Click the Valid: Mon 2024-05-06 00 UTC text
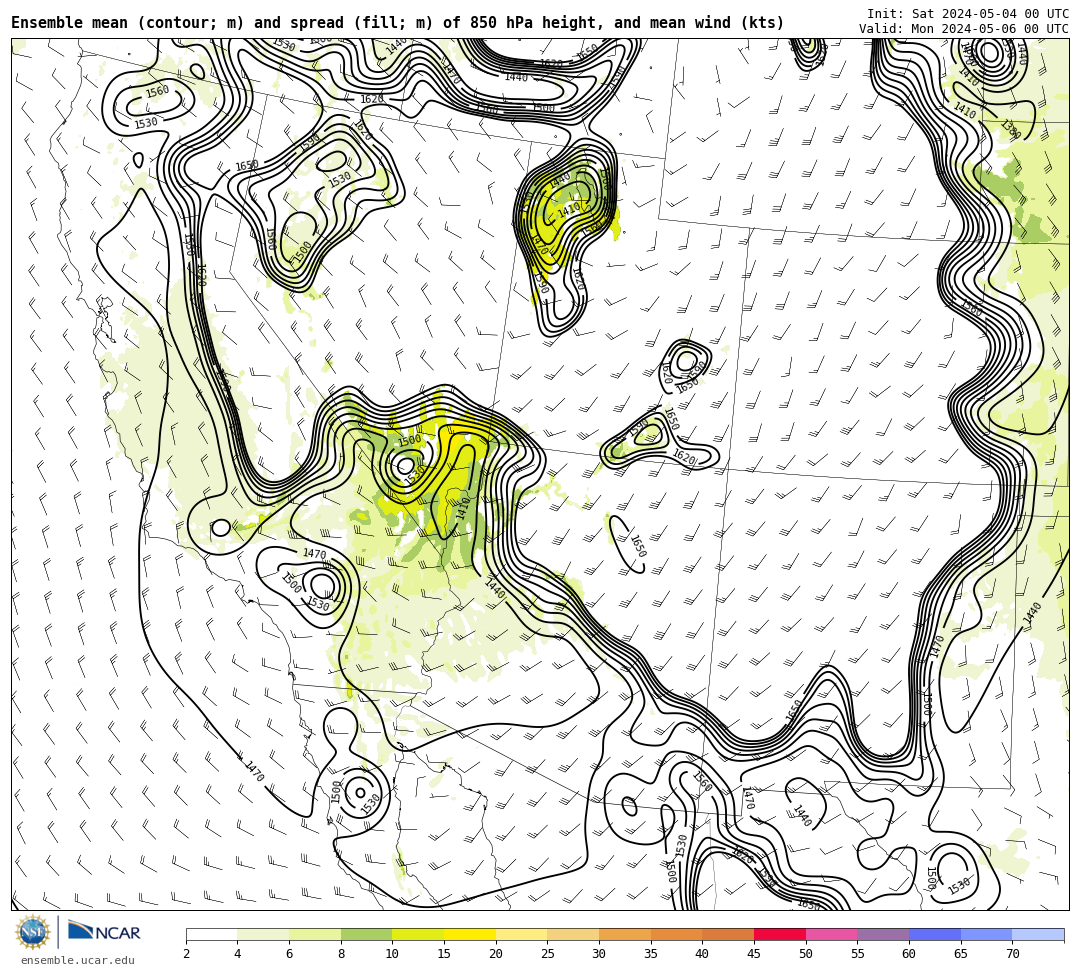The width and height of the screenshot is (1080, 973). pyautogui.click(x=964, y=28)
